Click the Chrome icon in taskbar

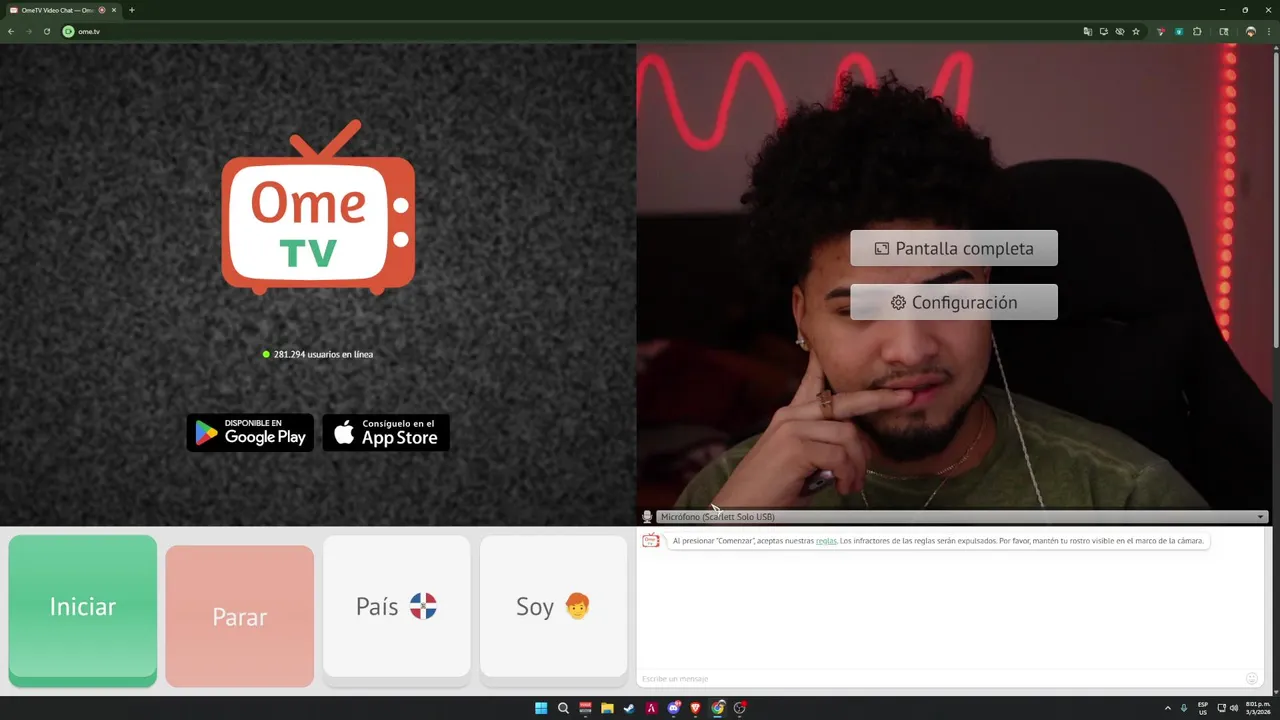click(x=718, y=708)
